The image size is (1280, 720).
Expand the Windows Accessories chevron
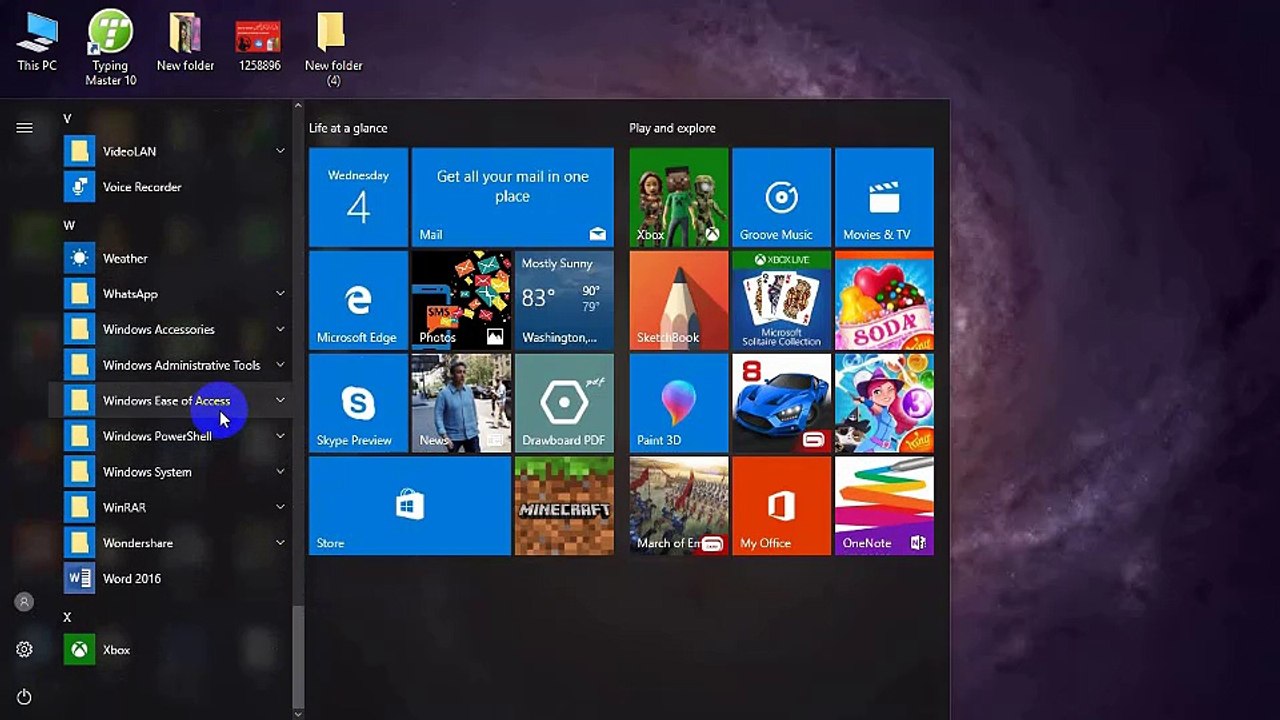coord(280,329)
